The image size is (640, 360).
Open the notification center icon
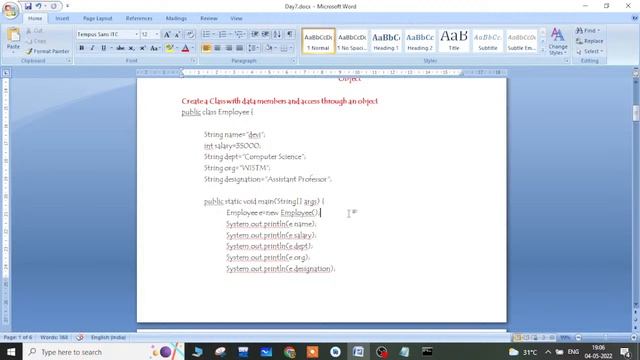(625, 352)
